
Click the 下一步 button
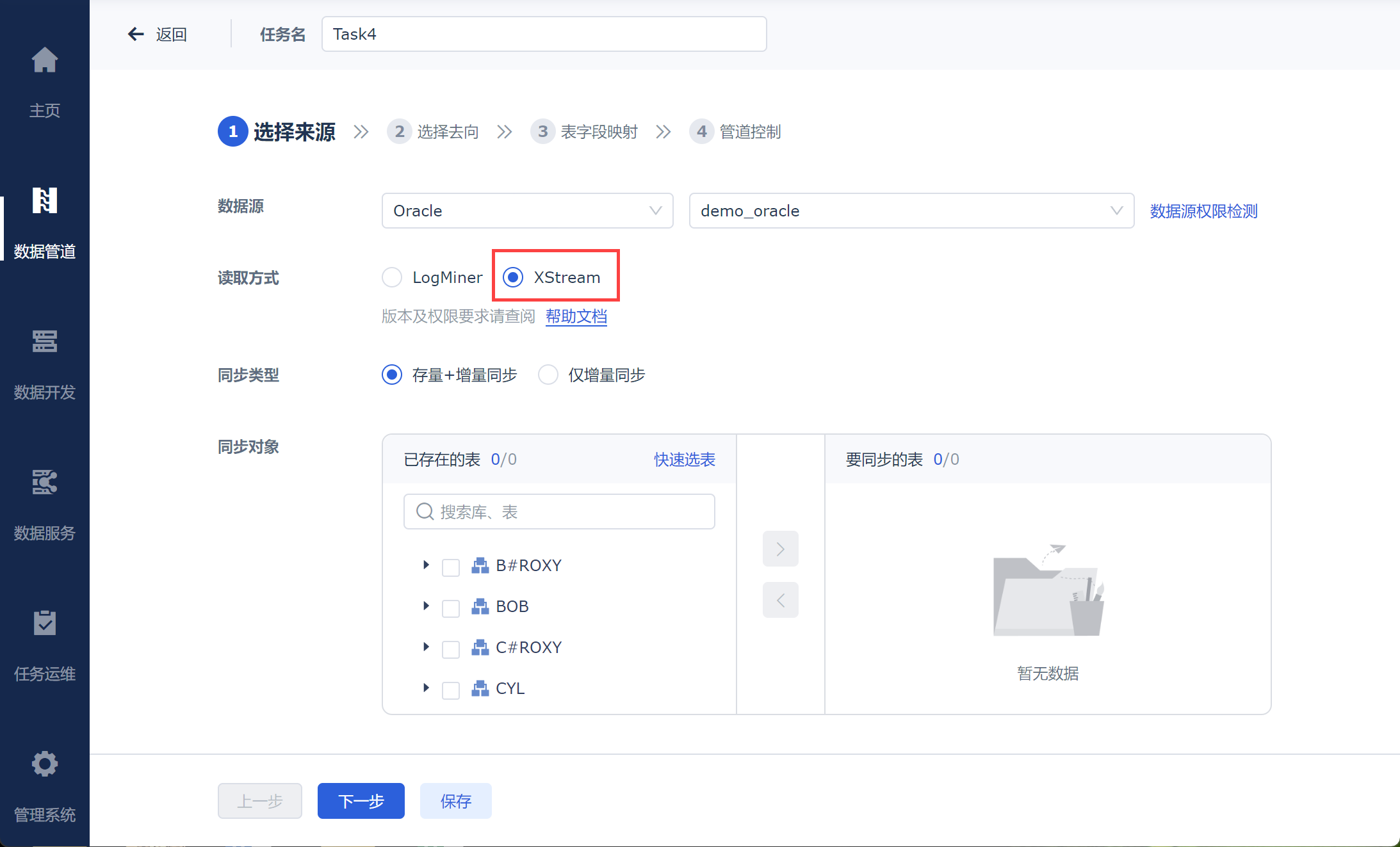(361, 801)
